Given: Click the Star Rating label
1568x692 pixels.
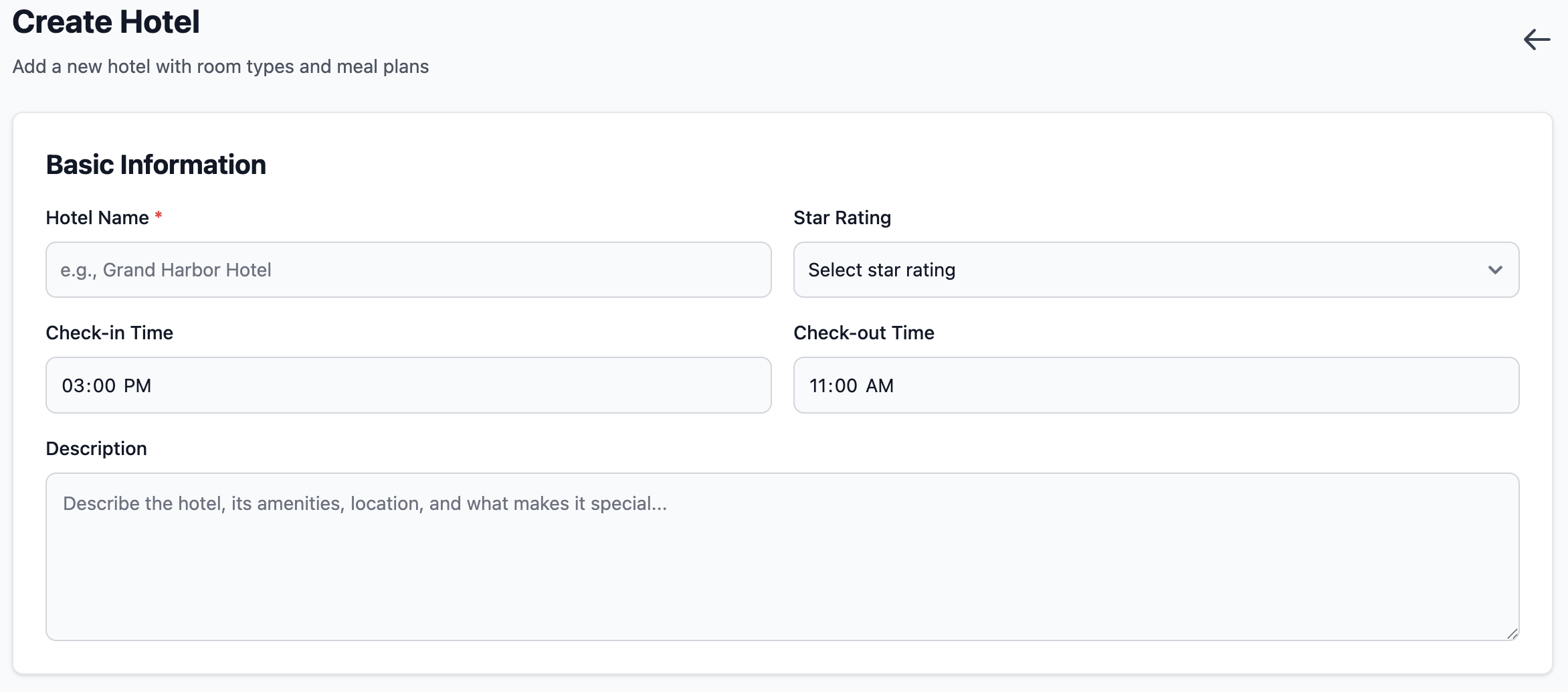Looking at the screenshot, I should [x=842, y=218].
